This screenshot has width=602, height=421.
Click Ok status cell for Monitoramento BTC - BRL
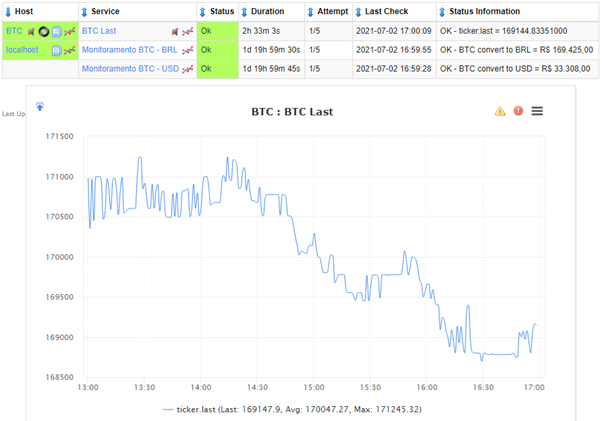click(218, 50)
